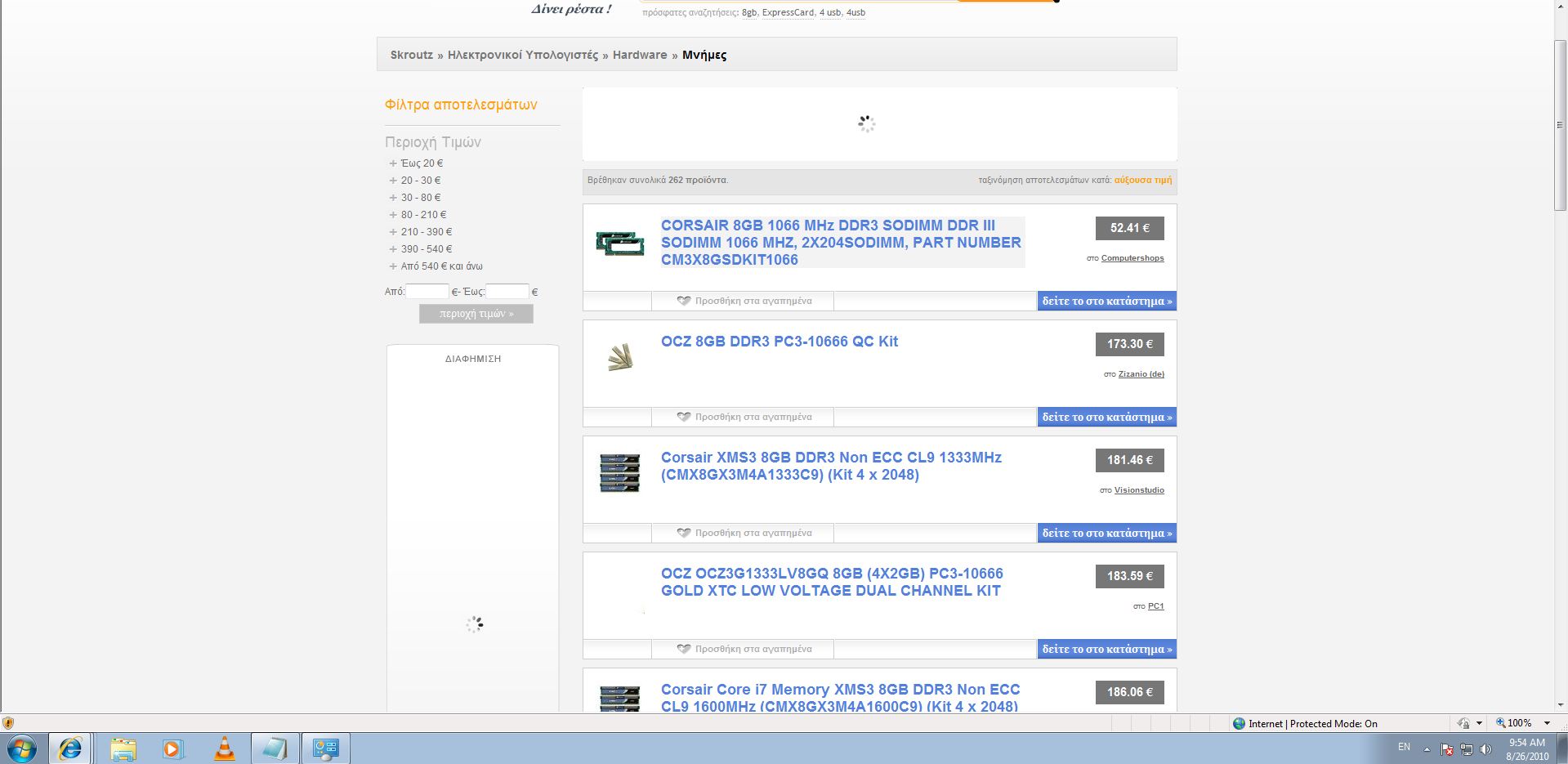Screen dimensions: 1568x764
Task: Click the status bar privacy lock icon
Action: pos(1463,723)
